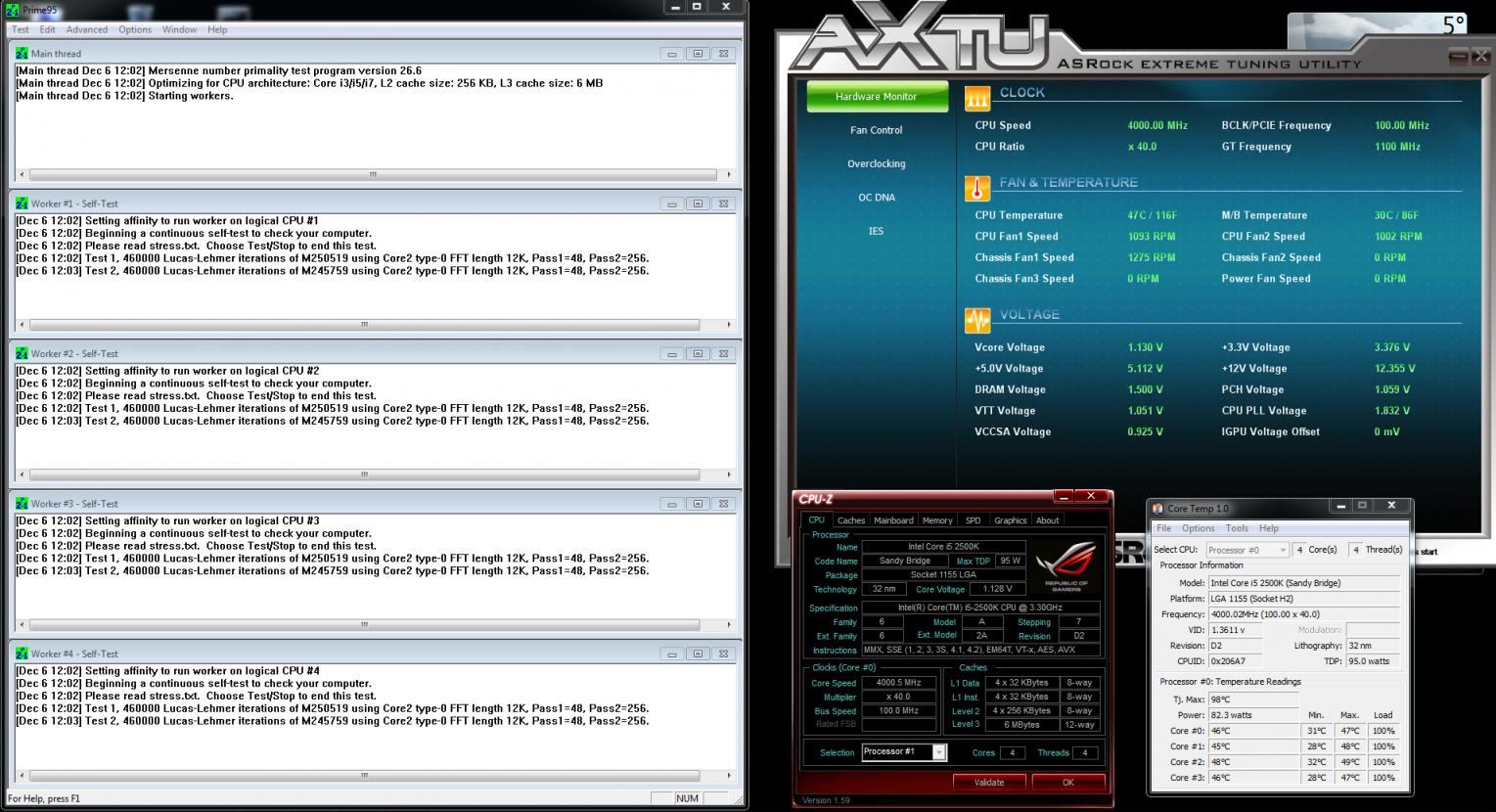Click the Core #2 48°C reading in Core Temp
Viewport: 1496px width, 812px height.
(x=1253, y=762)
